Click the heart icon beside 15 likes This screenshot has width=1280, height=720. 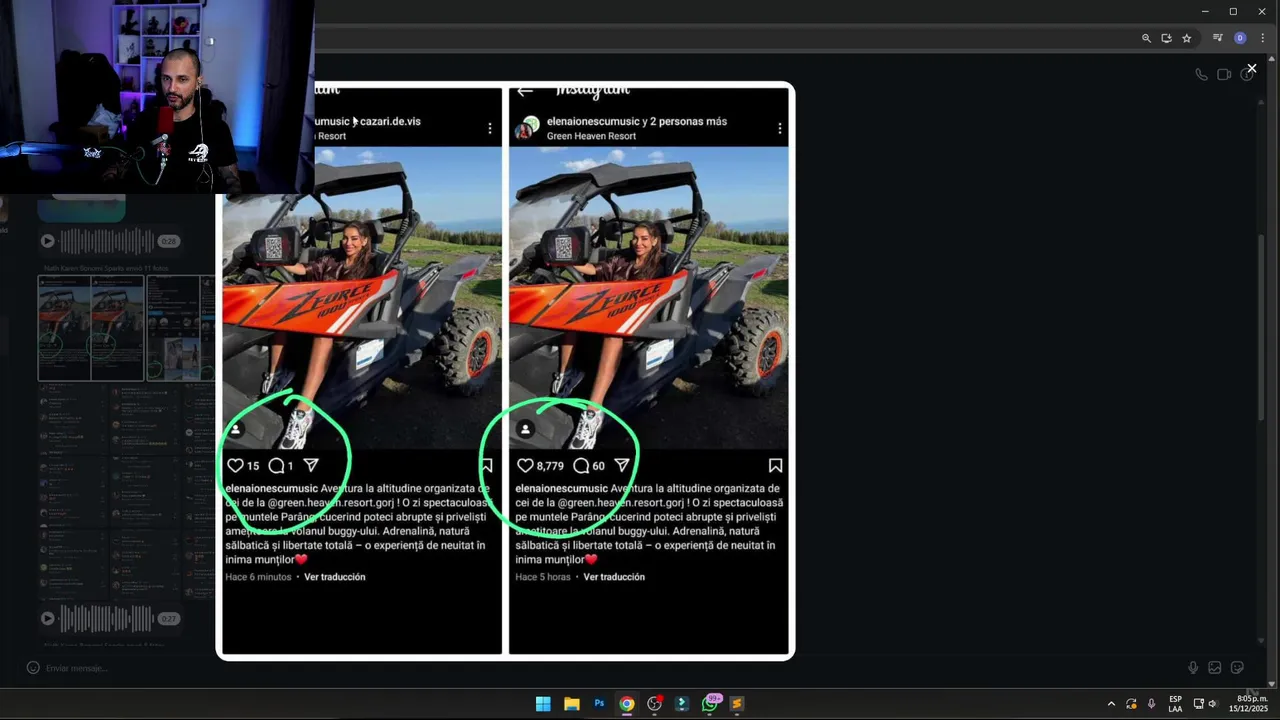235,465
